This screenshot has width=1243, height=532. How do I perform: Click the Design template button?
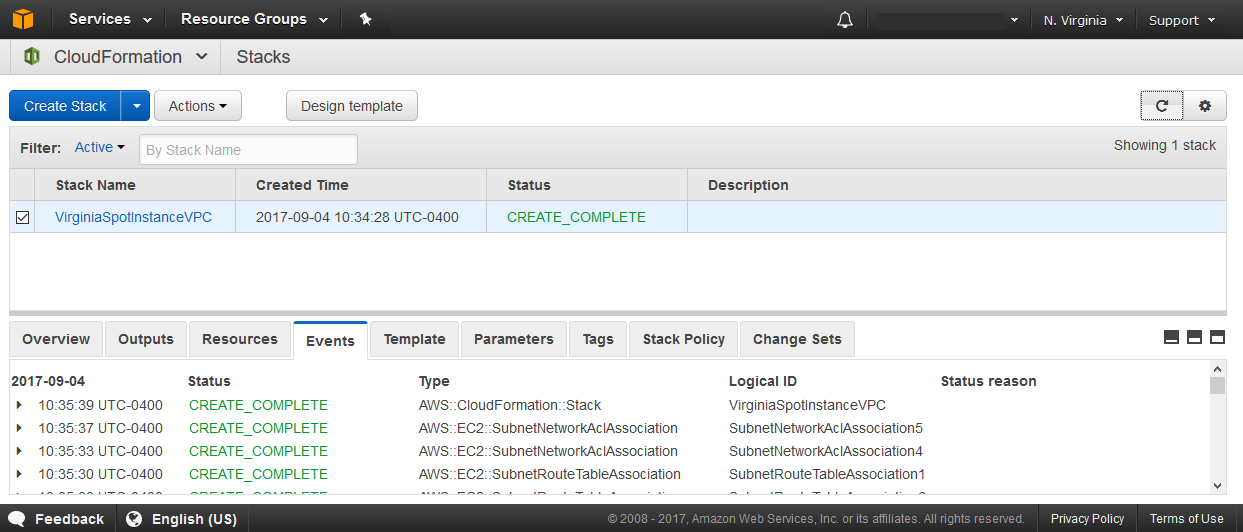click(x=352, y=106)
